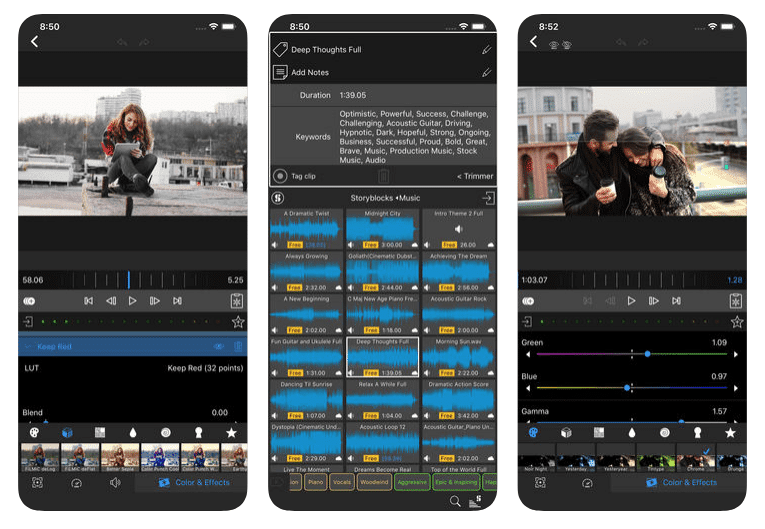Increase Green value with its right arrow
Screen dimensions: 765x529
[736, 354]
